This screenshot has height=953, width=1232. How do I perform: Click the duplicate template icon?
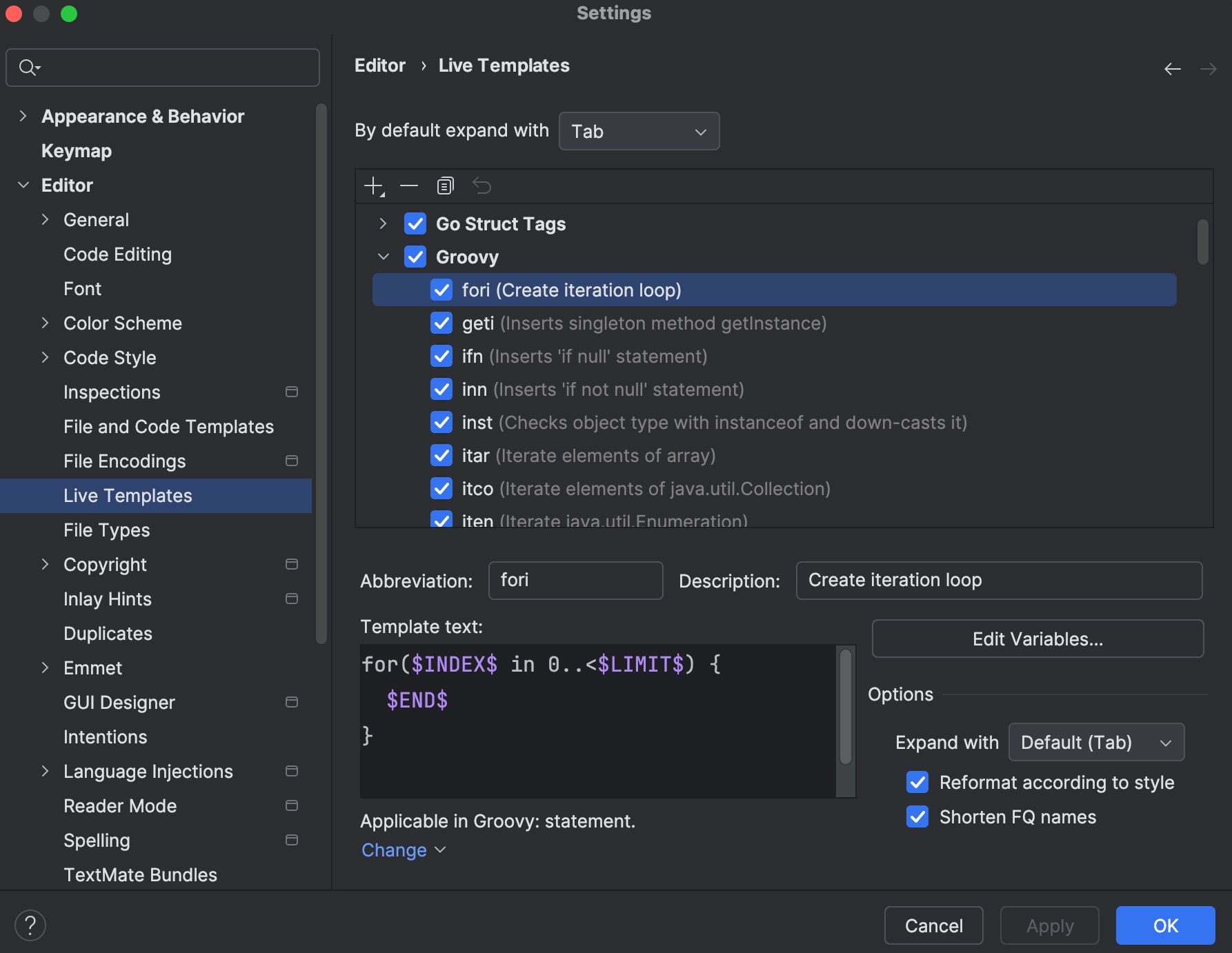[445, 185]
